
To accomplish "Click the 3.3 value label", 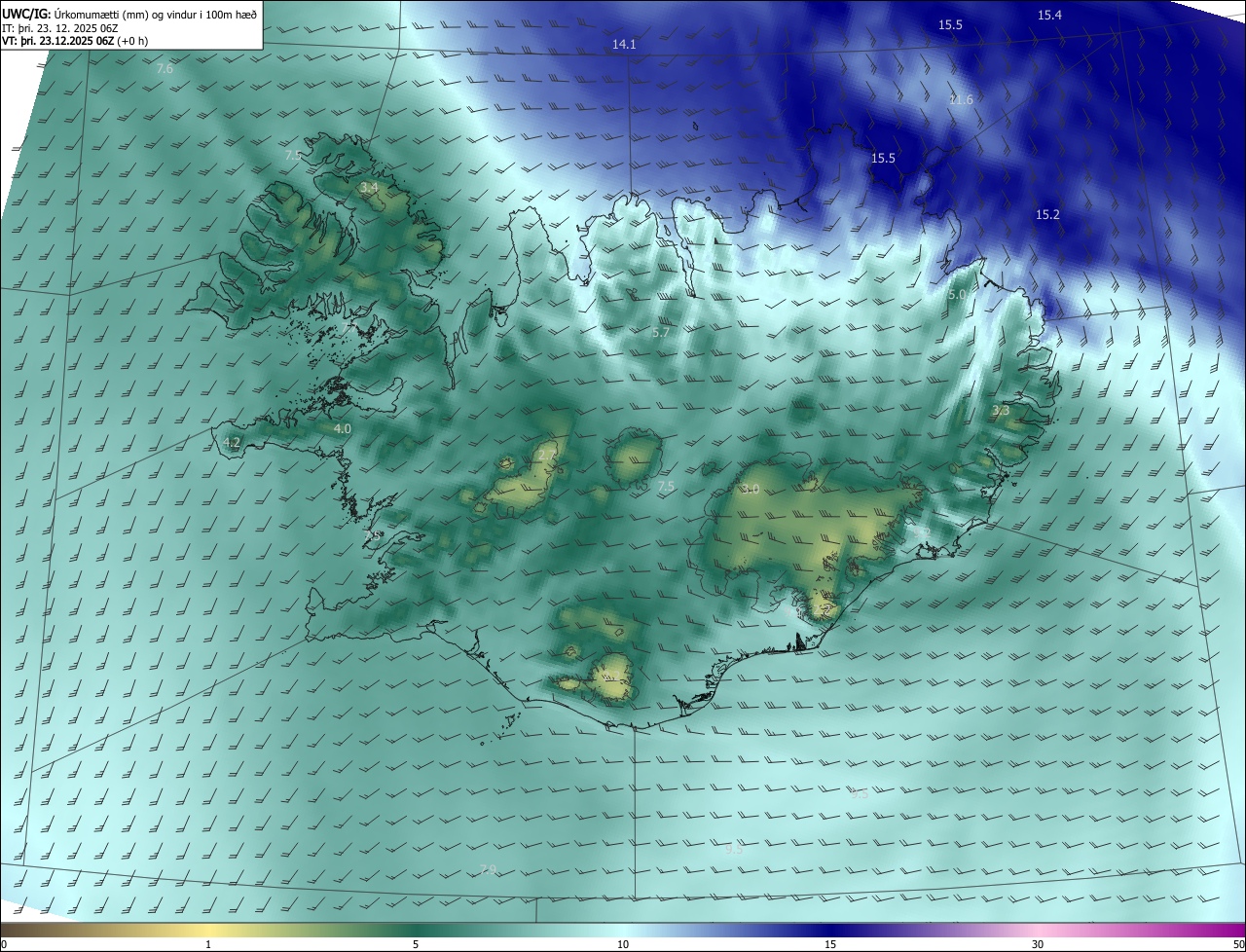I will click(1001, 411).
